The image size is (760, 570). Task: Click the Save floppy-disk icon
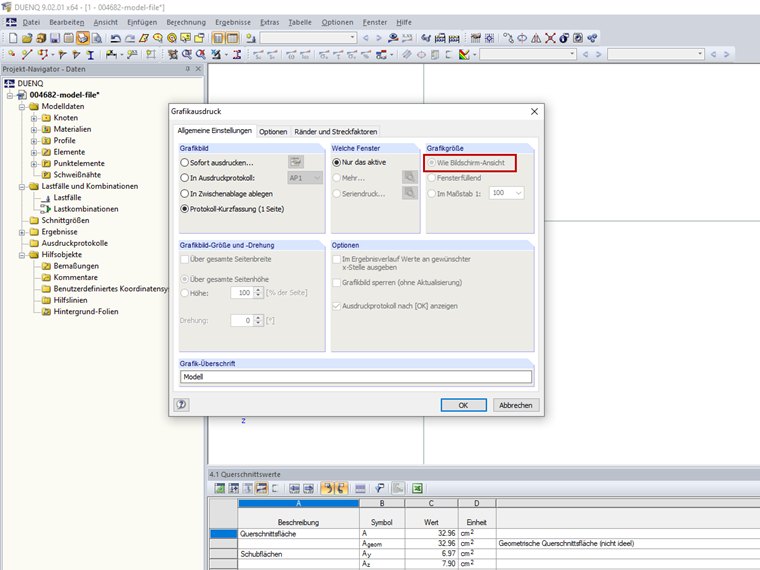[55, 38]
